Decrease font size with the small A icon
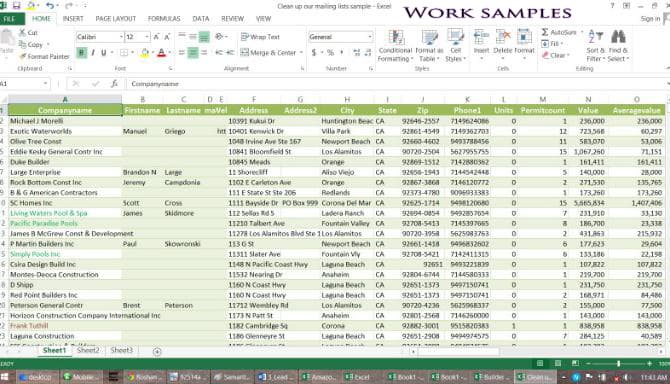Image resolution: width=670 pixels, height=384 pixels. coord(167,37)
